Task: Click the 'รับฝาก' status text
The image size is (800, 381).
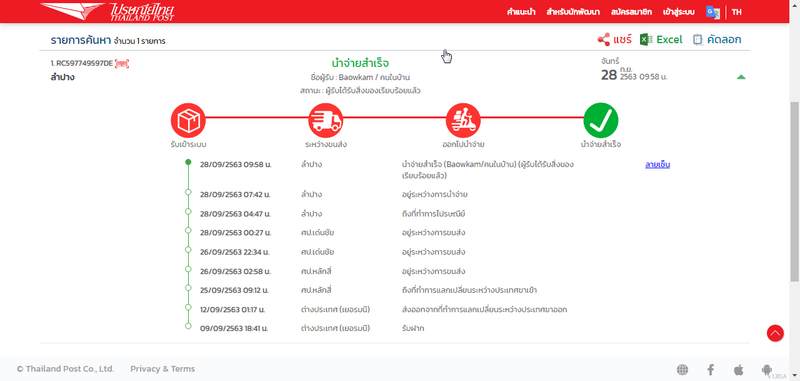Action: point(413,328)
